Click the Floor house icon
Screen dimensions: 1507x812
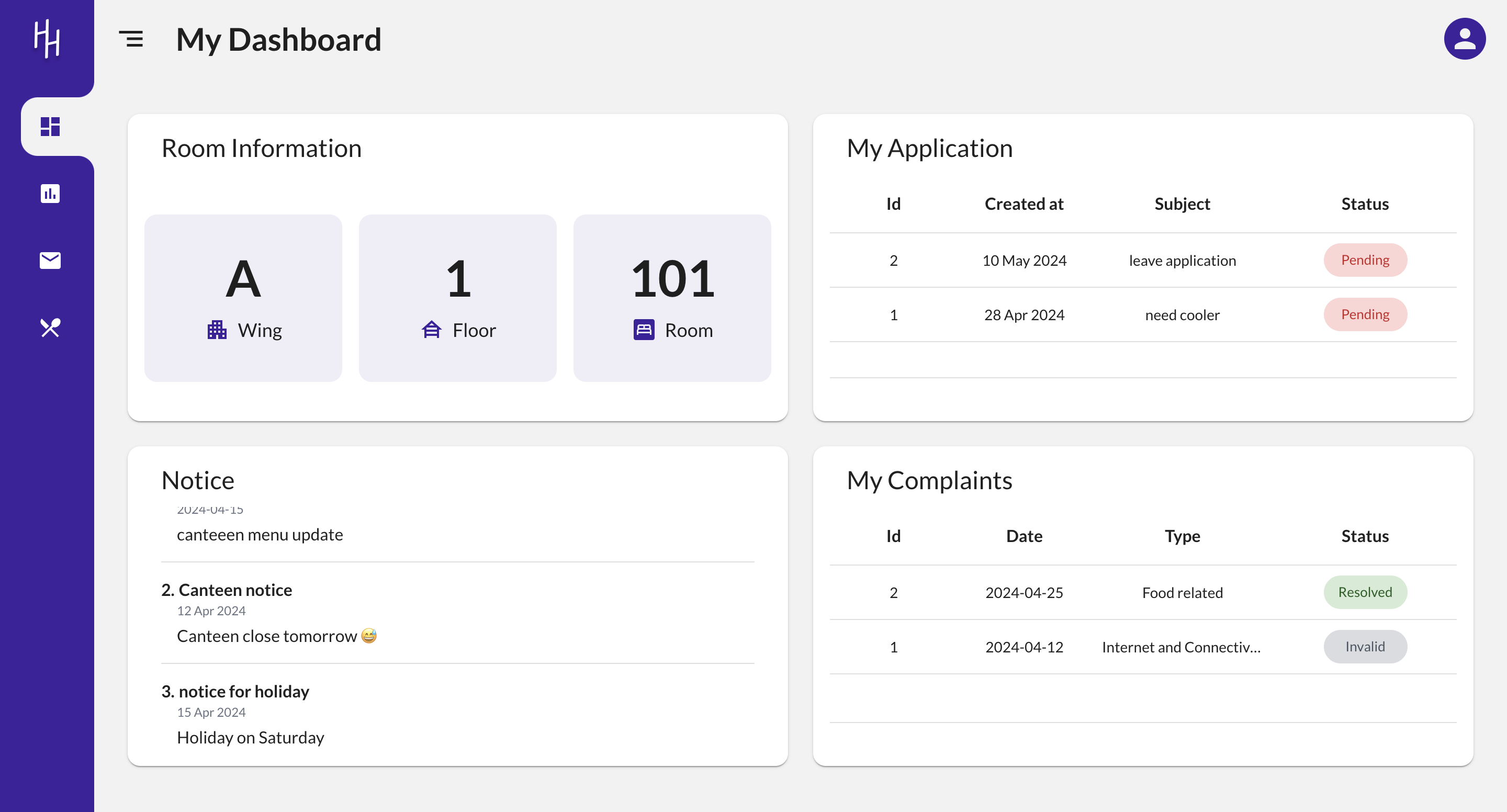point(431,330)
